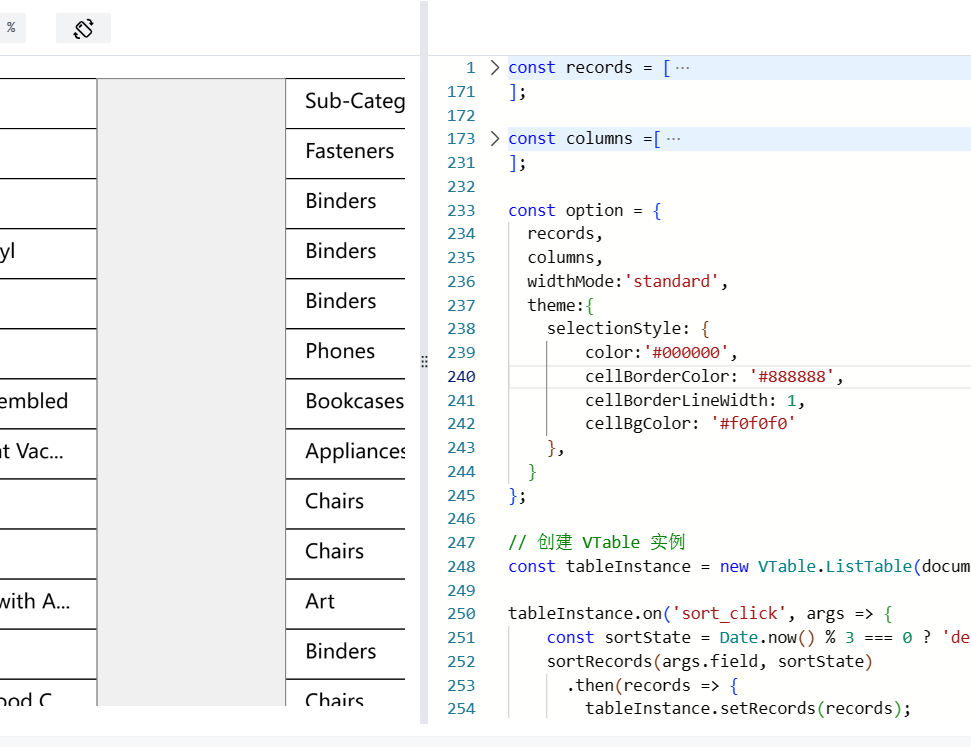Expand the collapsed columns array
This screenshot has width=971, height=747.
pos(671,138)
